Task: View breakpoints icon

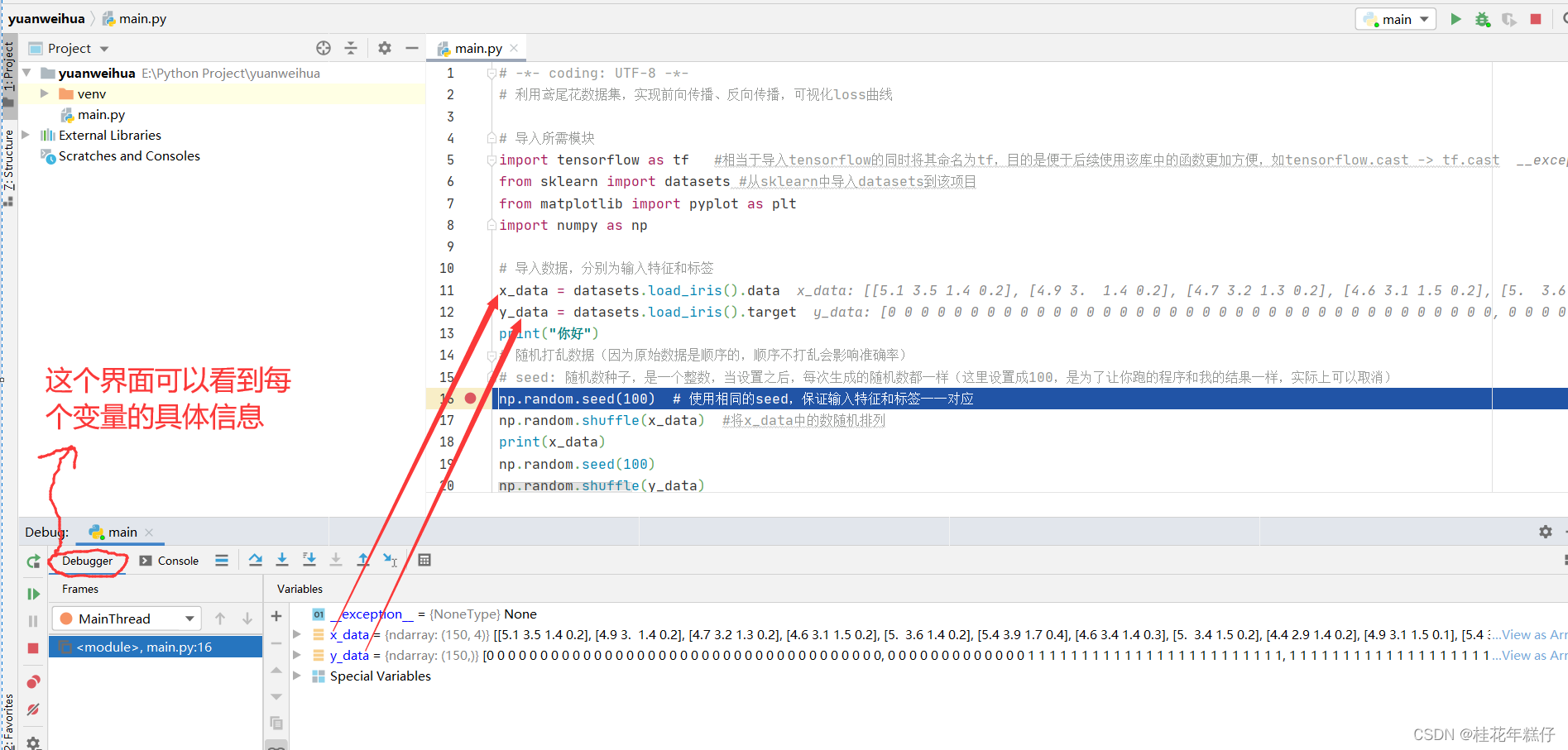Action: [33, 682]
